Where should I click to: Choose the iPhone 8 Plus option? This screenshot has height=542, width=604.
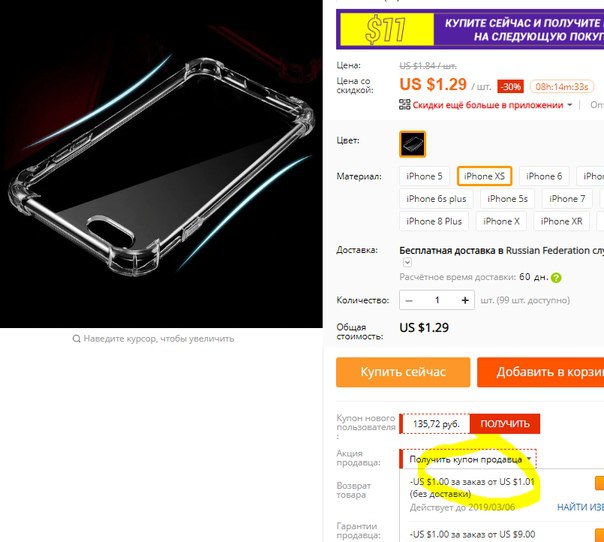tap(434, 221)
